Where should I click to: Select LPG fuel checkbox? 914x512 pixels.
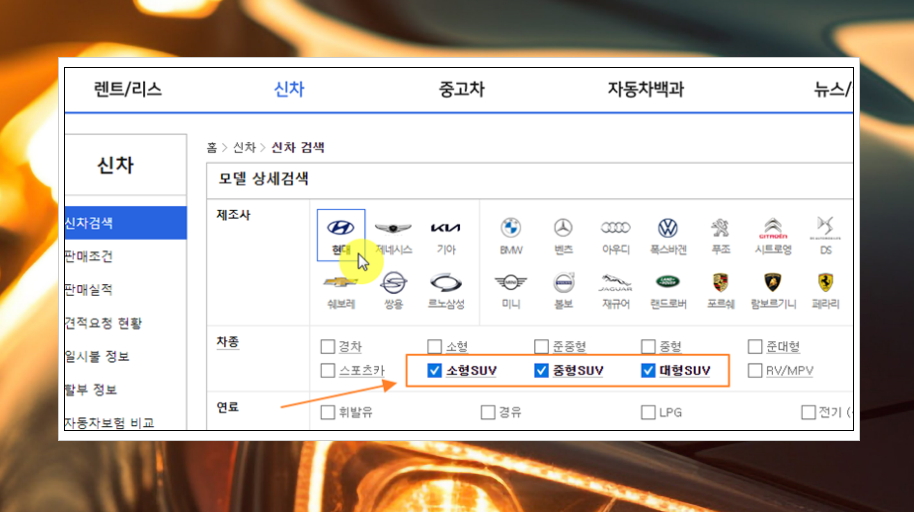tap(648, 412)
